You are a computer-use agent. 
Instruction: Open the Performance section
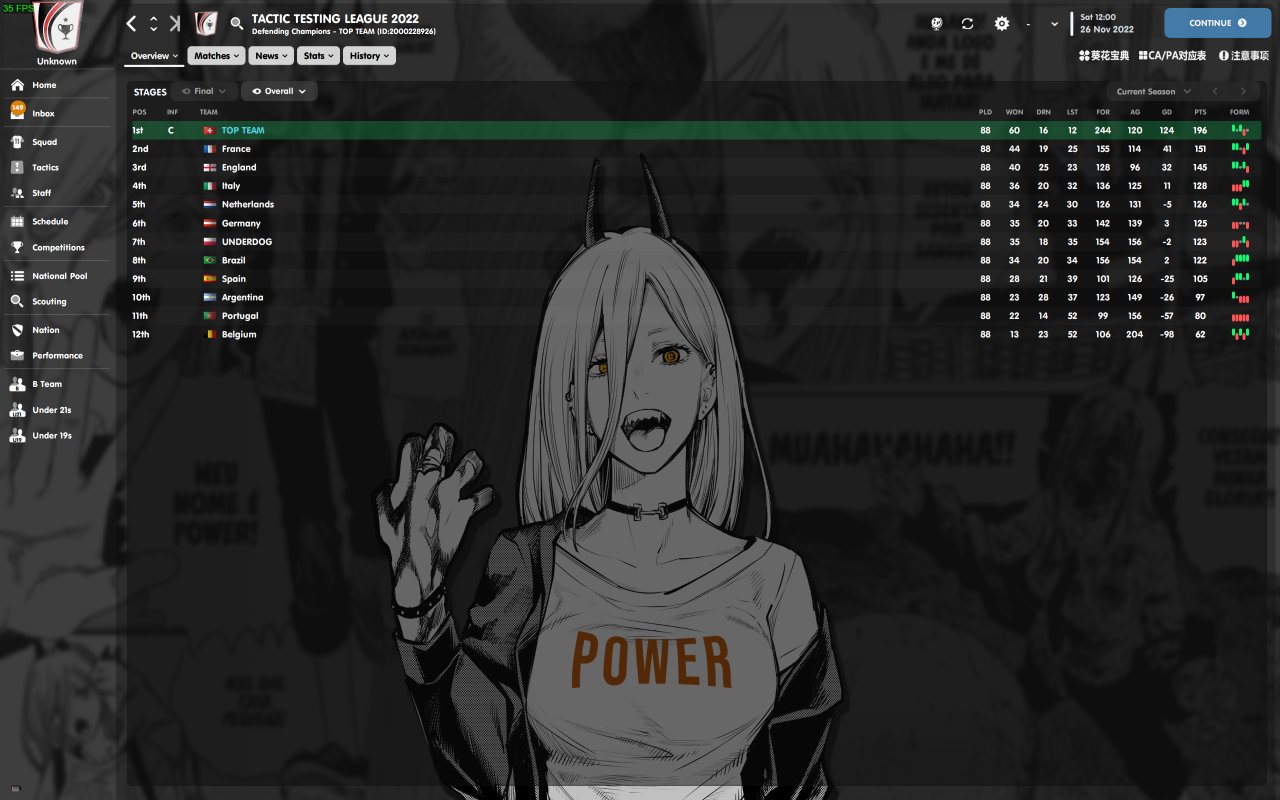[x=56, y=355]
